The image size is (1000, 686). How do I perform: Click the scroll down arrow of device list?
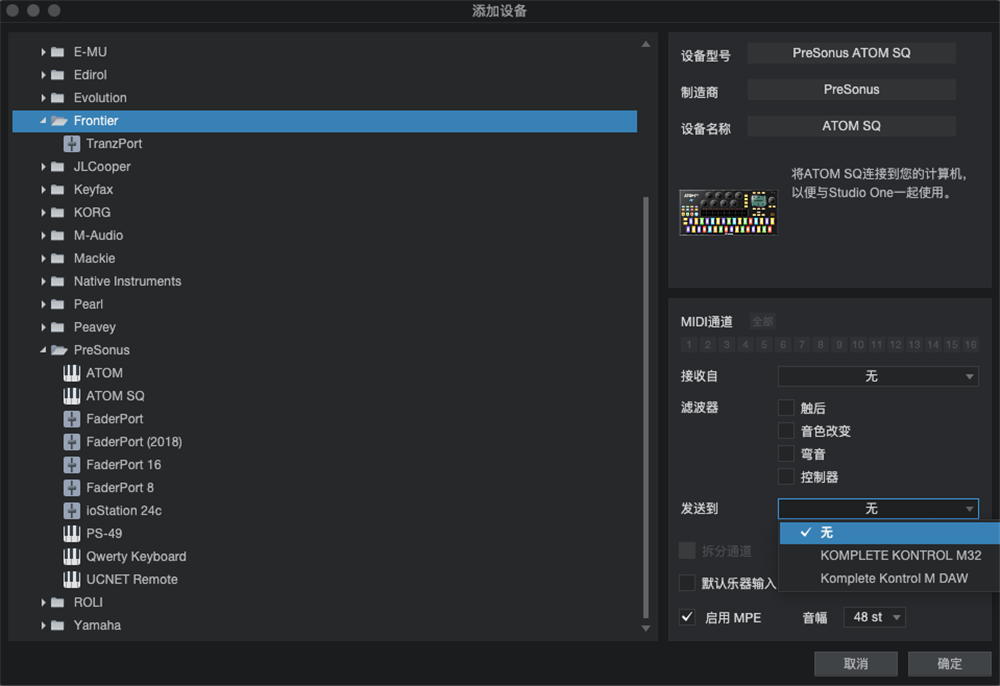645,628
